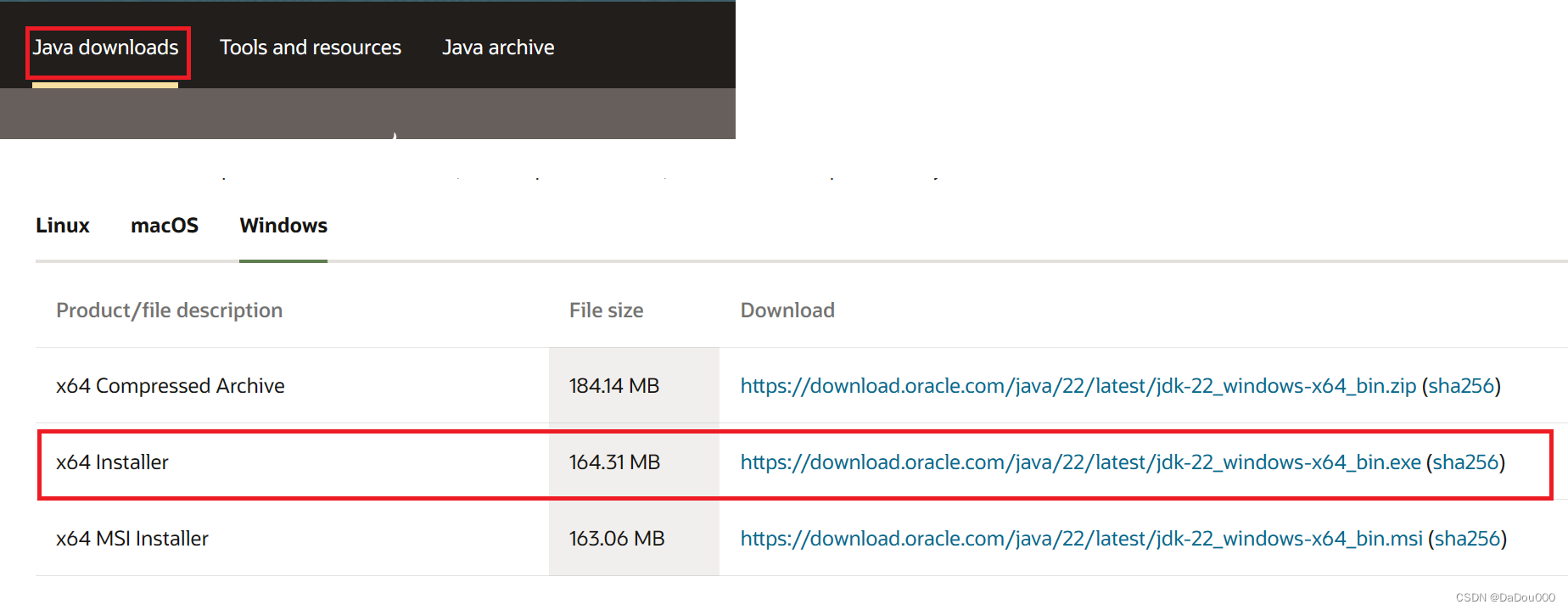
Task: Click the x64 Compressed Archive description
Action: [x=171, y=386]
